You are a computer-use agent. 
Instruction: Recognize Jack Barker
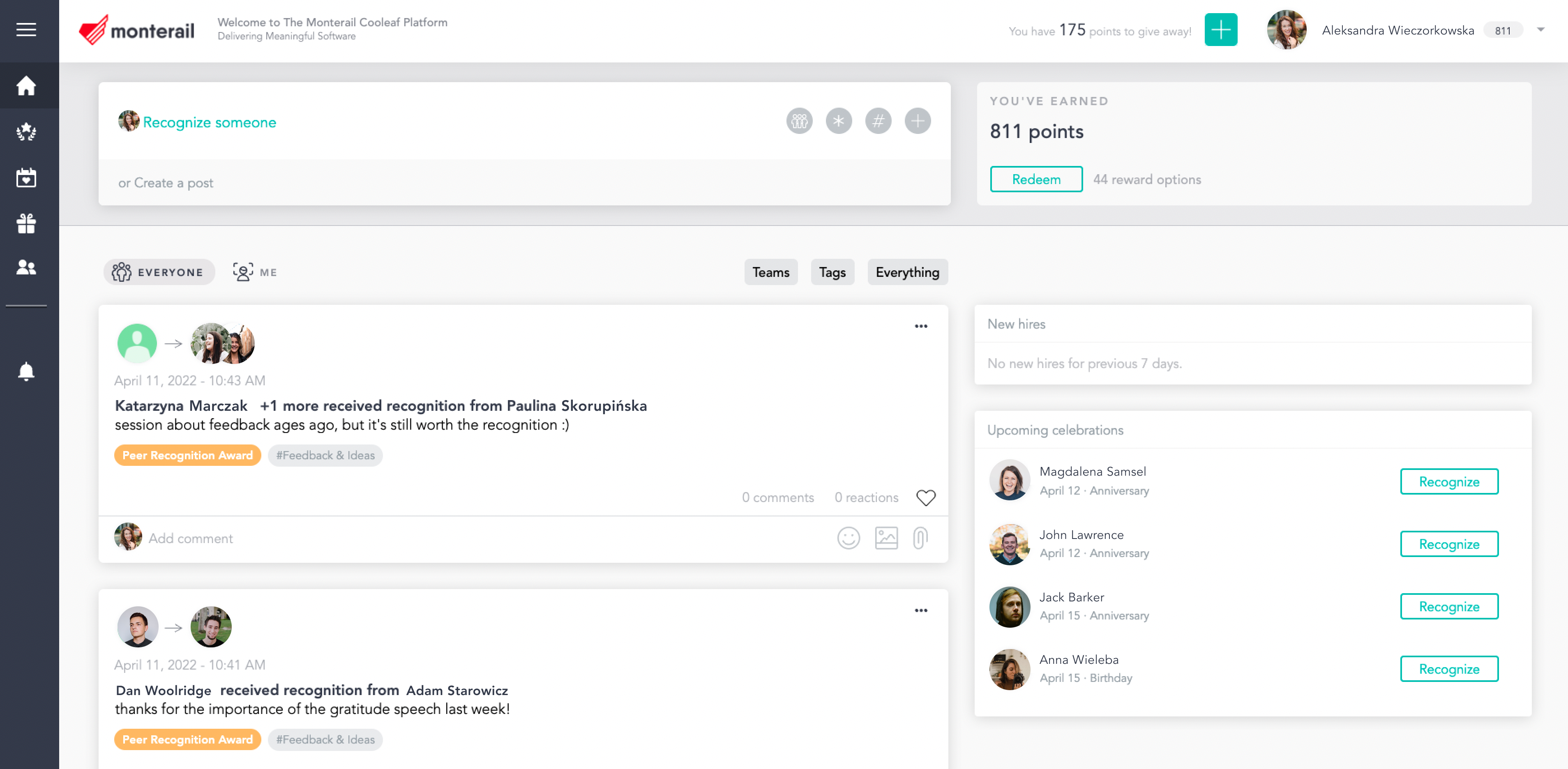point(1449,607)
